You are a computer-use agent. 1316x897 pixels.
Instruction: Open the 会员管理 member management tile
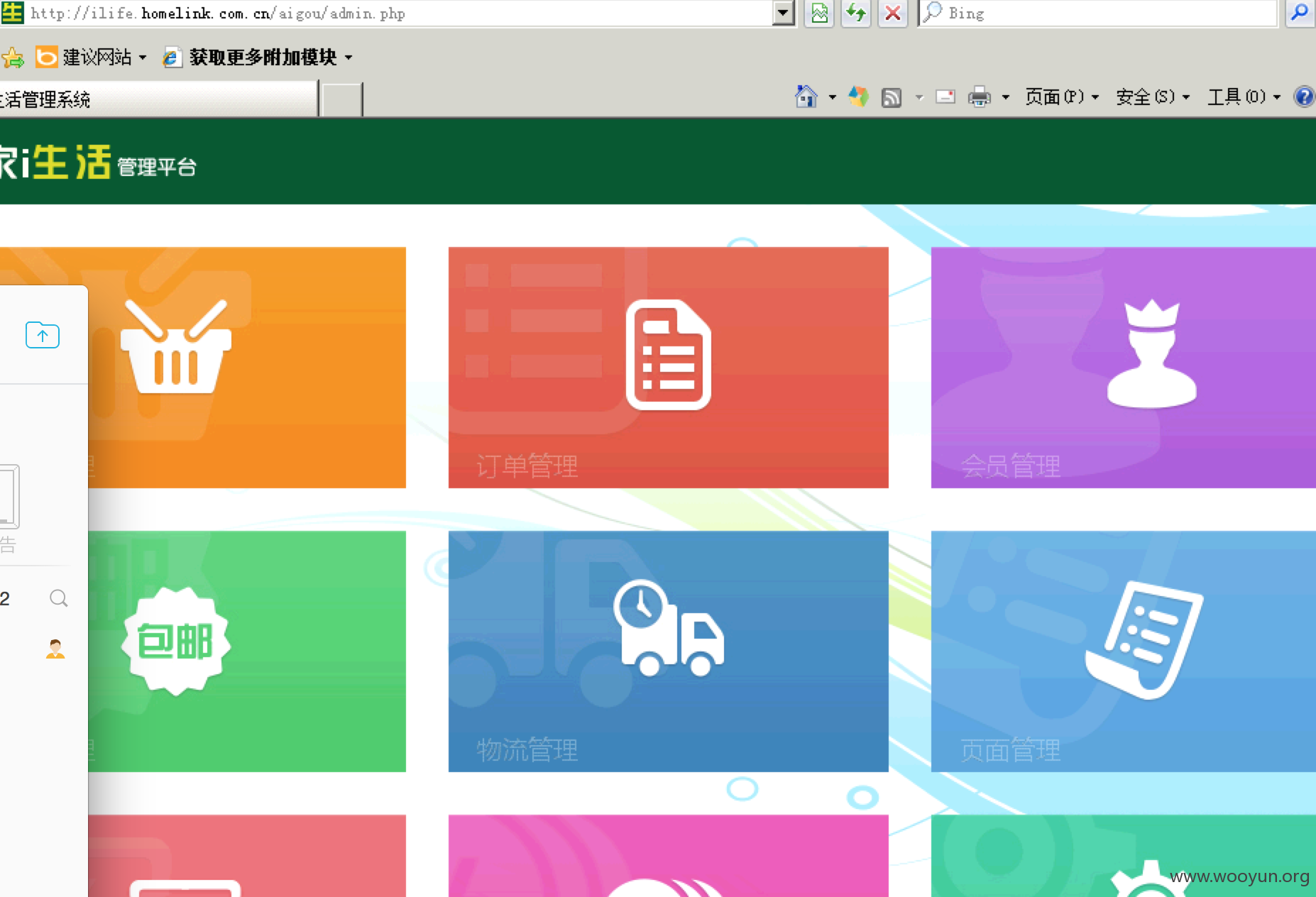point(1124,368)
